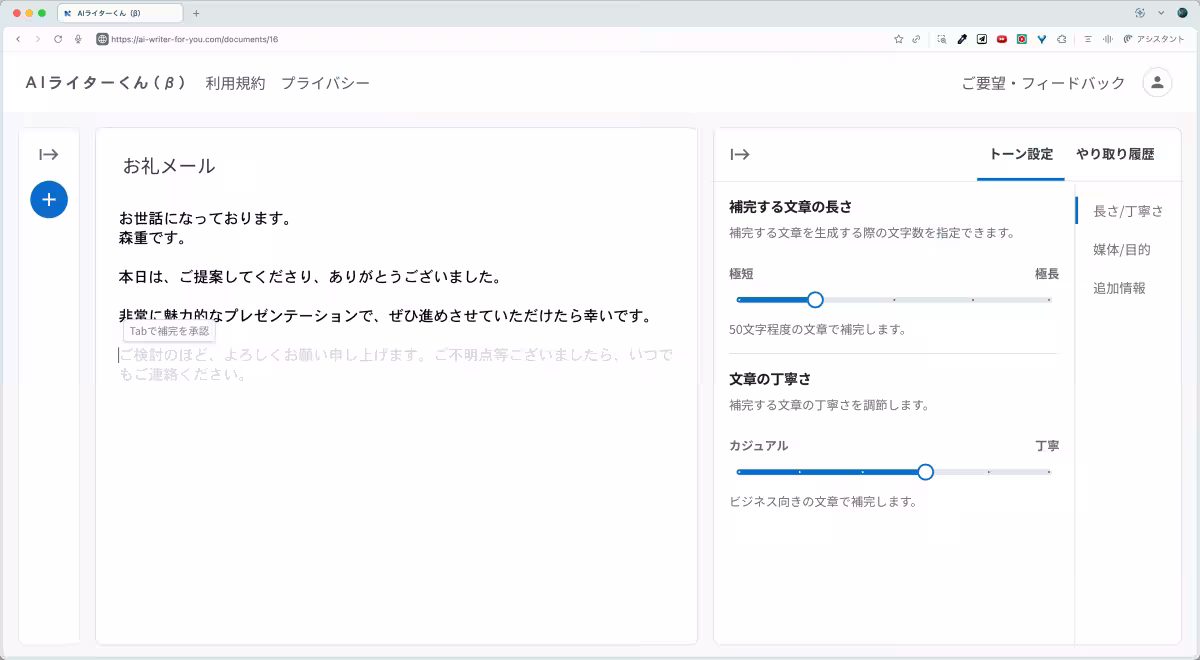Screen dimensions: 1200x660
Task: Collapse the right tone settings panel
Action: click(740, 154)
